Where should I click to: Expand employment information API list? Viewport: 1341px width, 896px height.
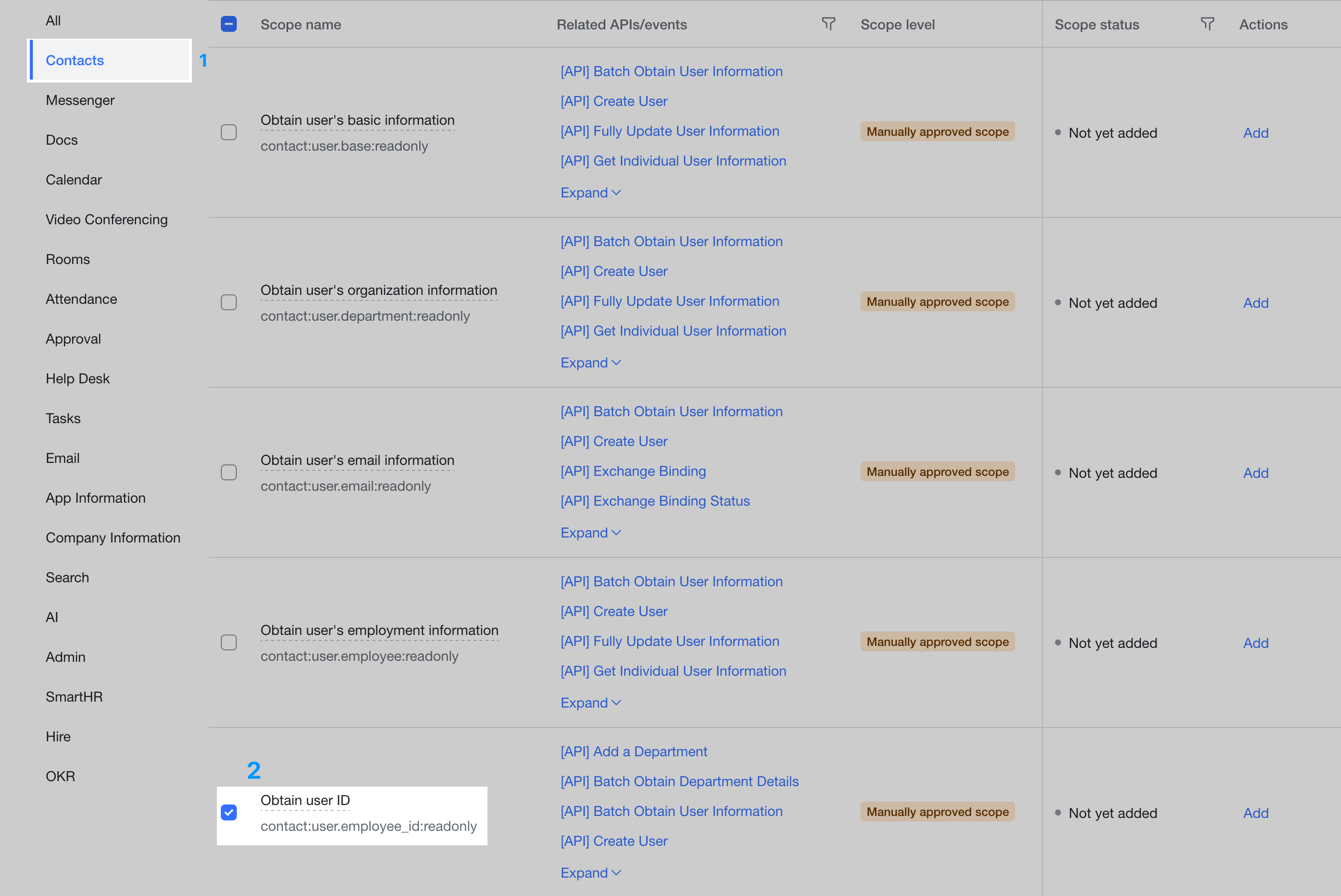(x=590, y=702)
